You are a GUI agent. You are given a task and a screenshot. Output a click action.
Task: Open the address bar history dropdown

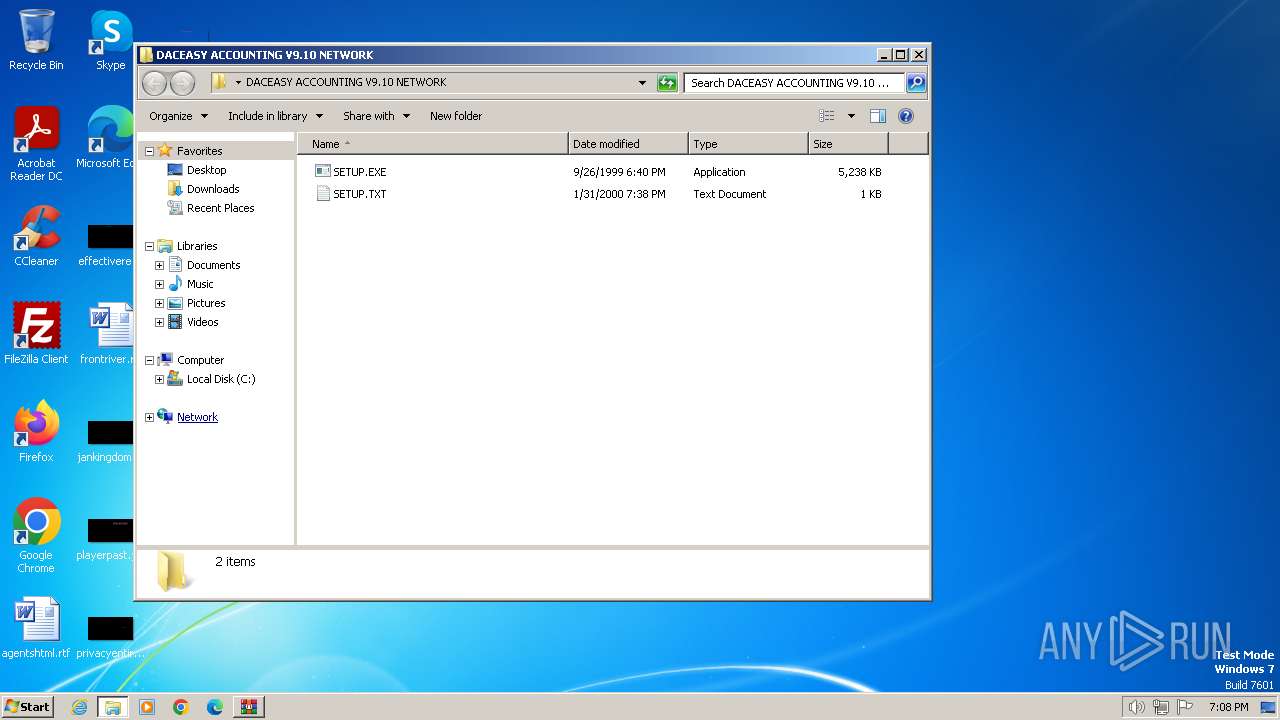[642, 83]
